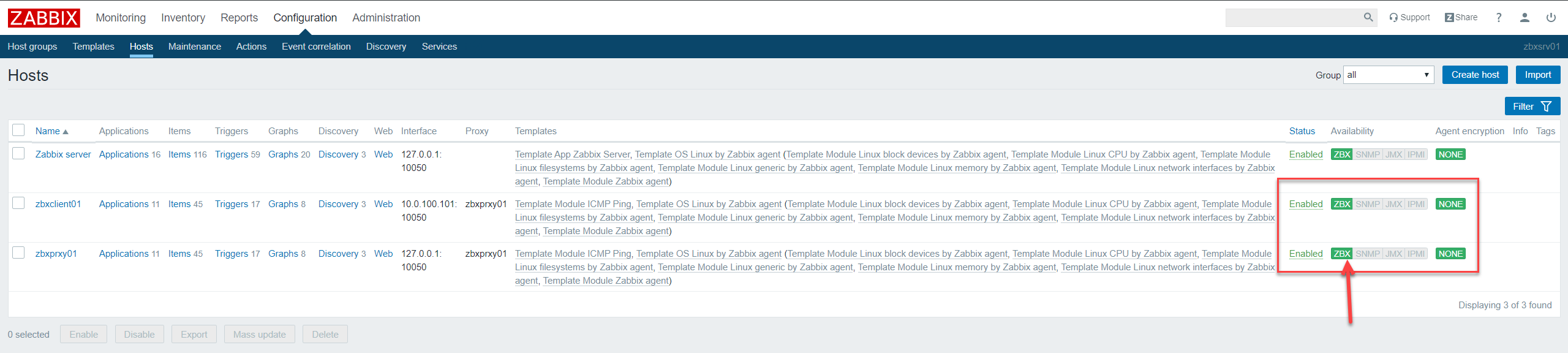Open the Administration menu
This screenshot has height=353, width=1568.
click(386, 18)
